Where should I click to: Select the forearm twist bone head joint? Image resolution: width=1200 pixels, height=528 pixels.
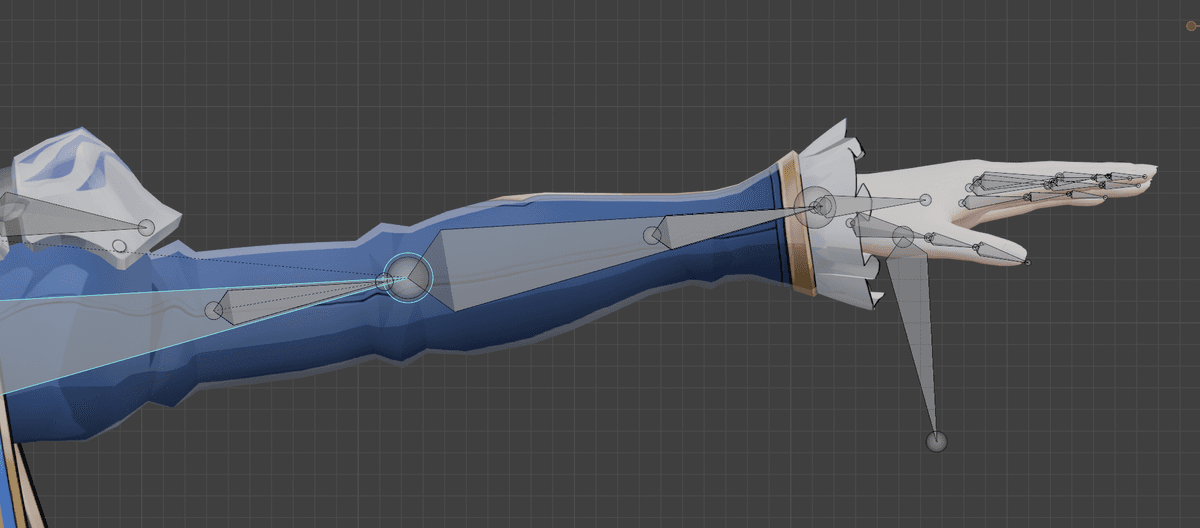click(x=652, y=236)
